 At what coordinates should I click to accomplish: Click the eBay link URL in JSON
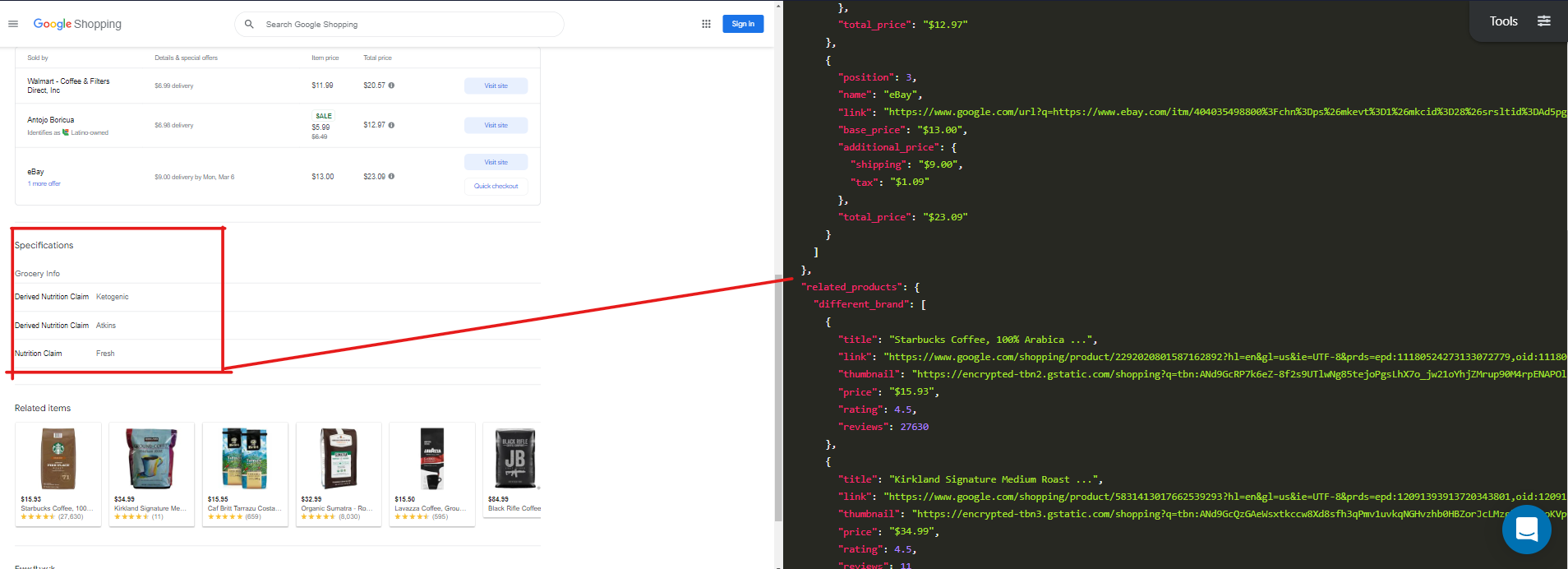[1225, 112]
